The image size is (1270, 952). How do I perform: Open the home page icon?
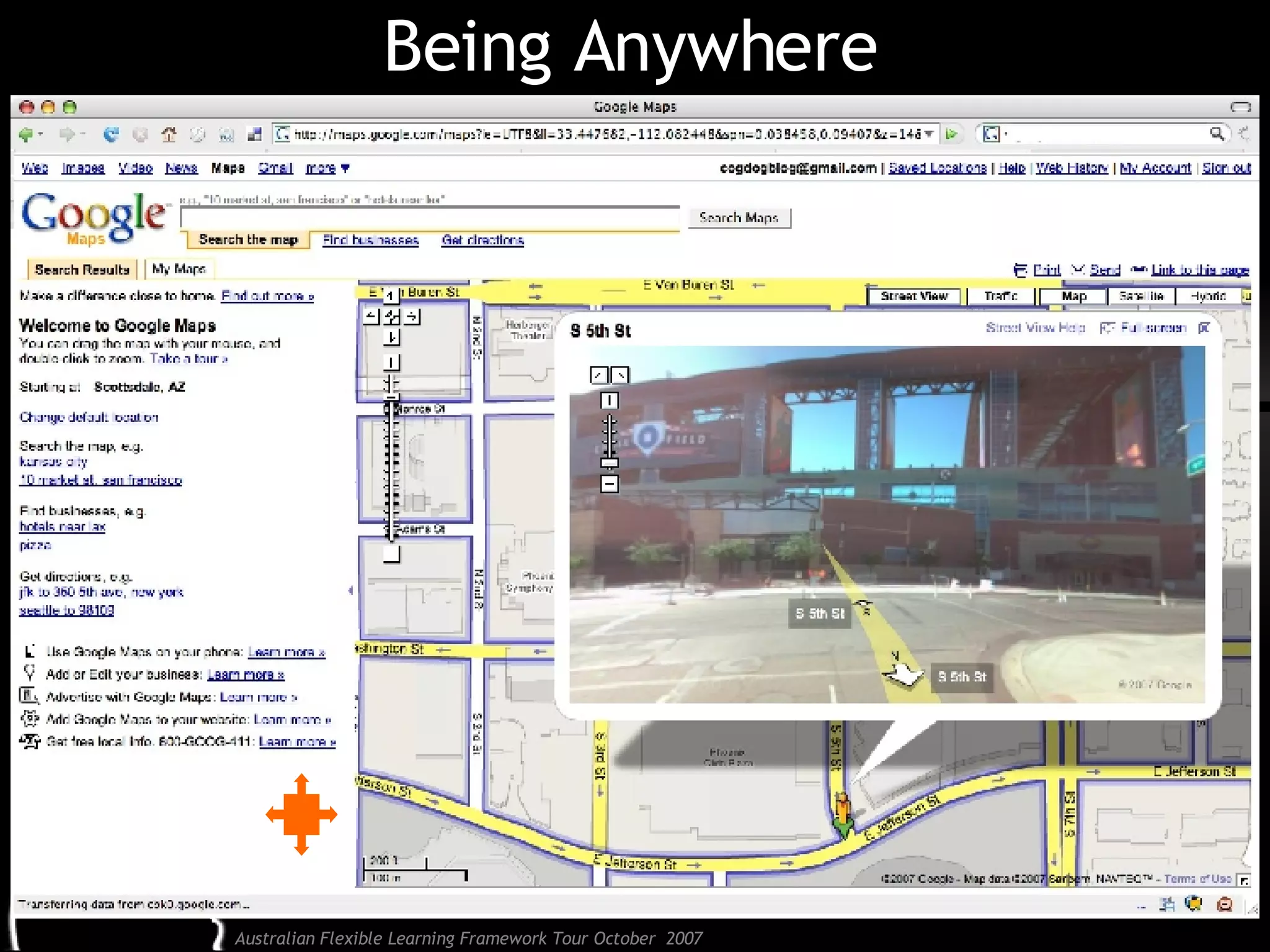point(169,134)
